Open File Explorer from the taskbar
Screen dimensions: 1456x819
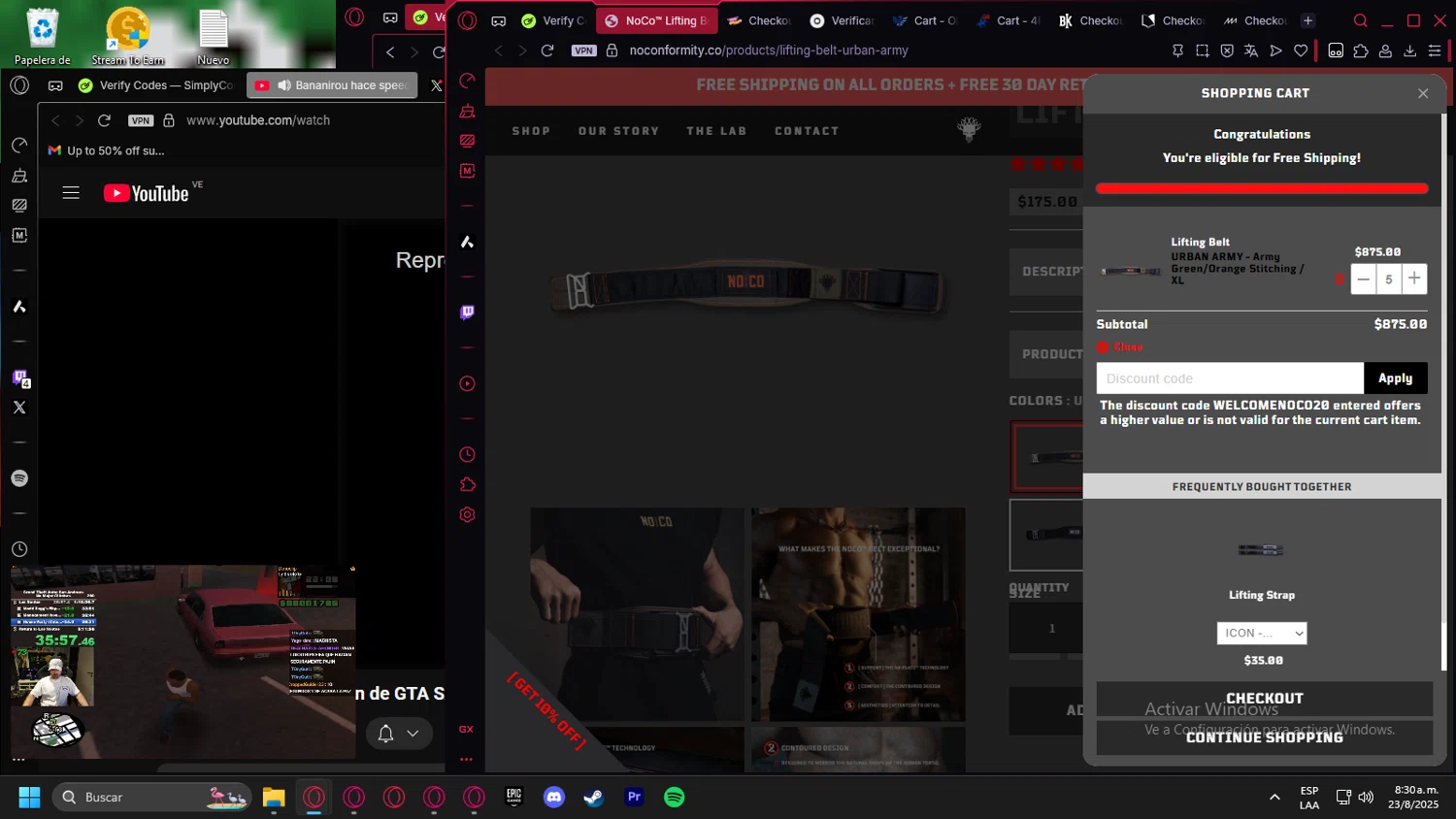coord(274,798)
